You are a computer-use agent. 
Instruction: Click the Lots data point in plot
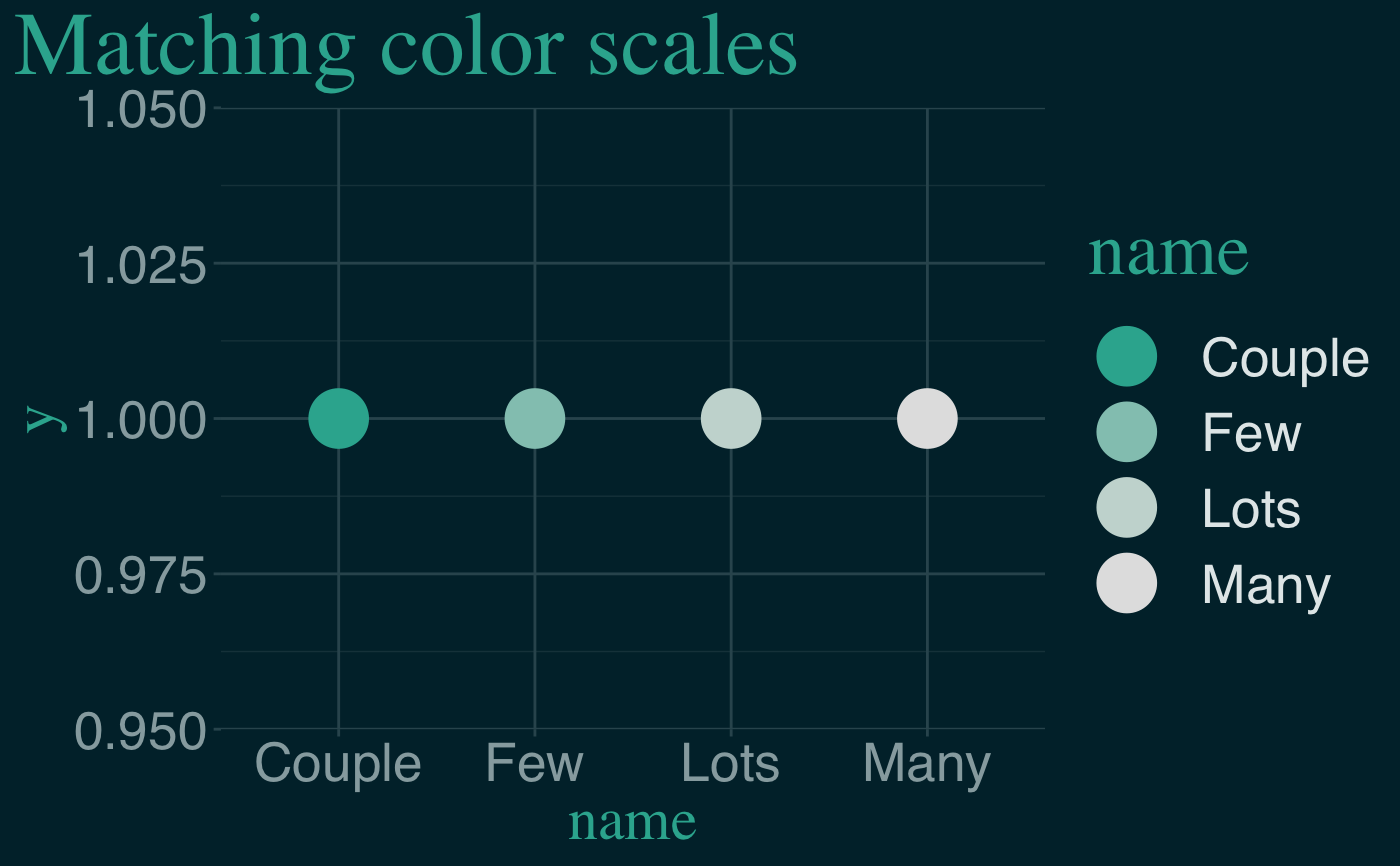731,418
